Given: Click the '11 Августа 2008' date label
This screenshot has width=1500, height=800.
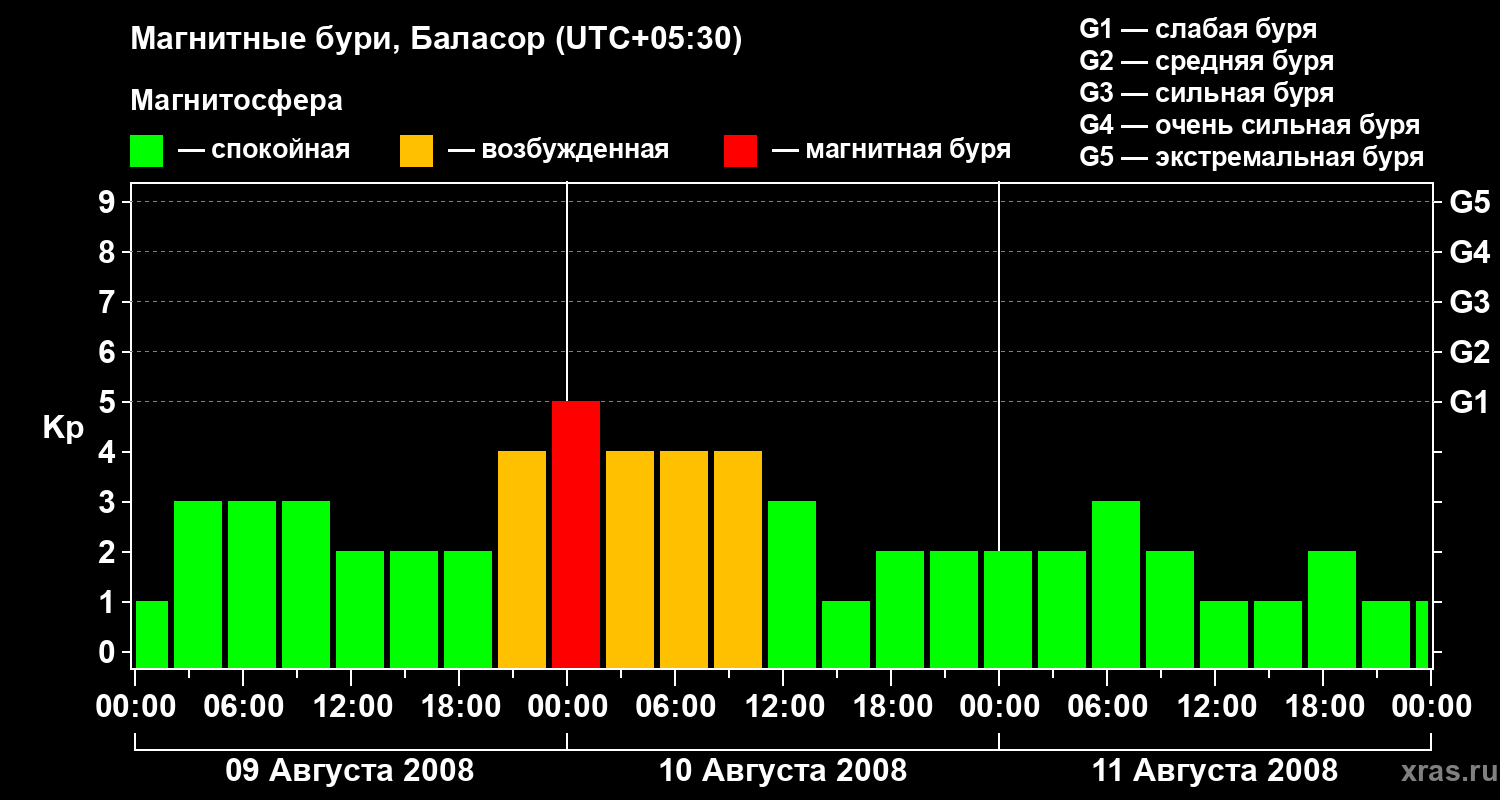Looking at the screenshot, I should tap(1215, 771).
